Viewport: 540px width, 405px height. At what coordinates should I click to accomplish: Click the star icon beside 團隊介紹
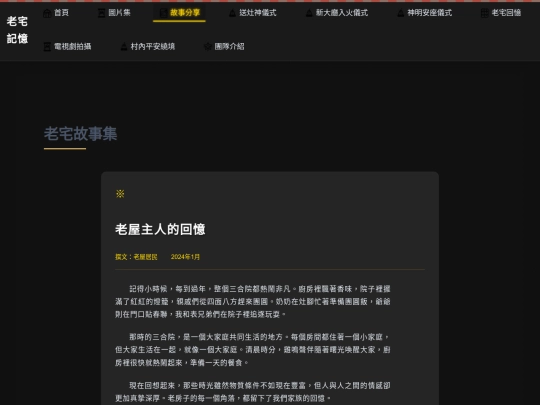pyautogui.click(x=208, y=46)
